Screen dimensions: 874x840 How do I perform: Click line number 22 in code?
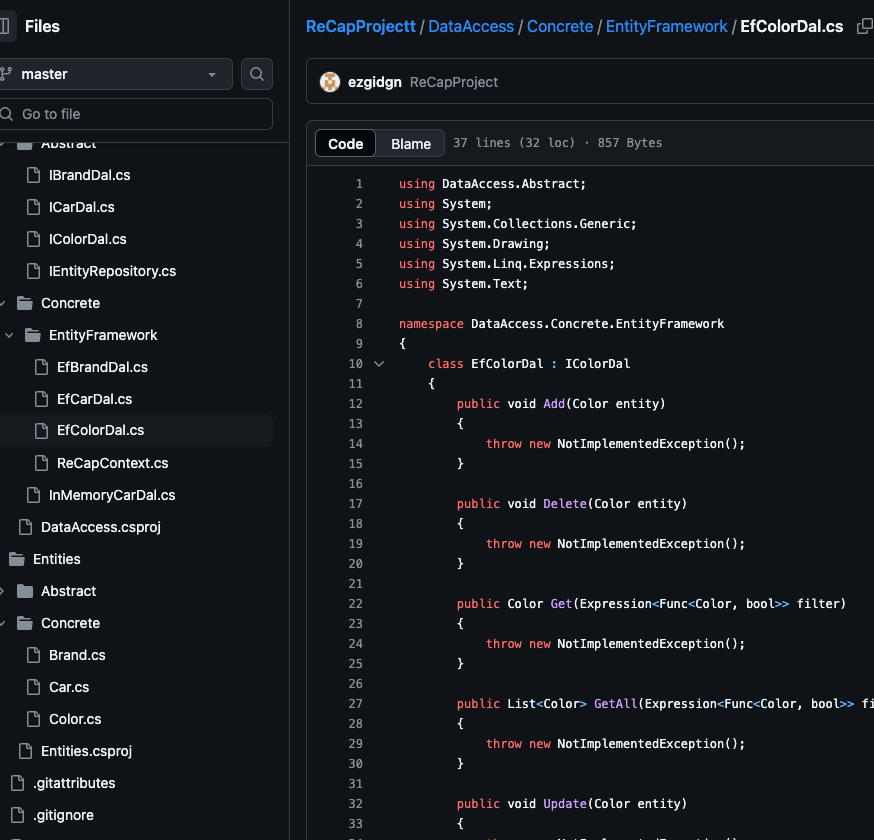(356, 604)
